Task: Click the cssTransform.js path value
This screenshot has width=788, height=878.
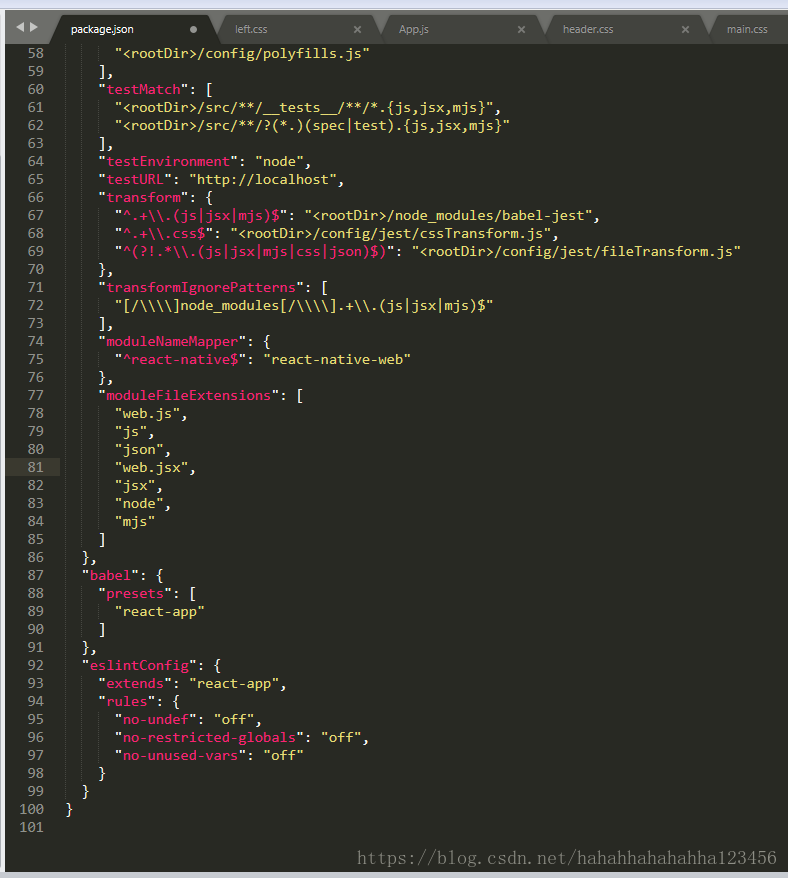Action: pos(390,233)
